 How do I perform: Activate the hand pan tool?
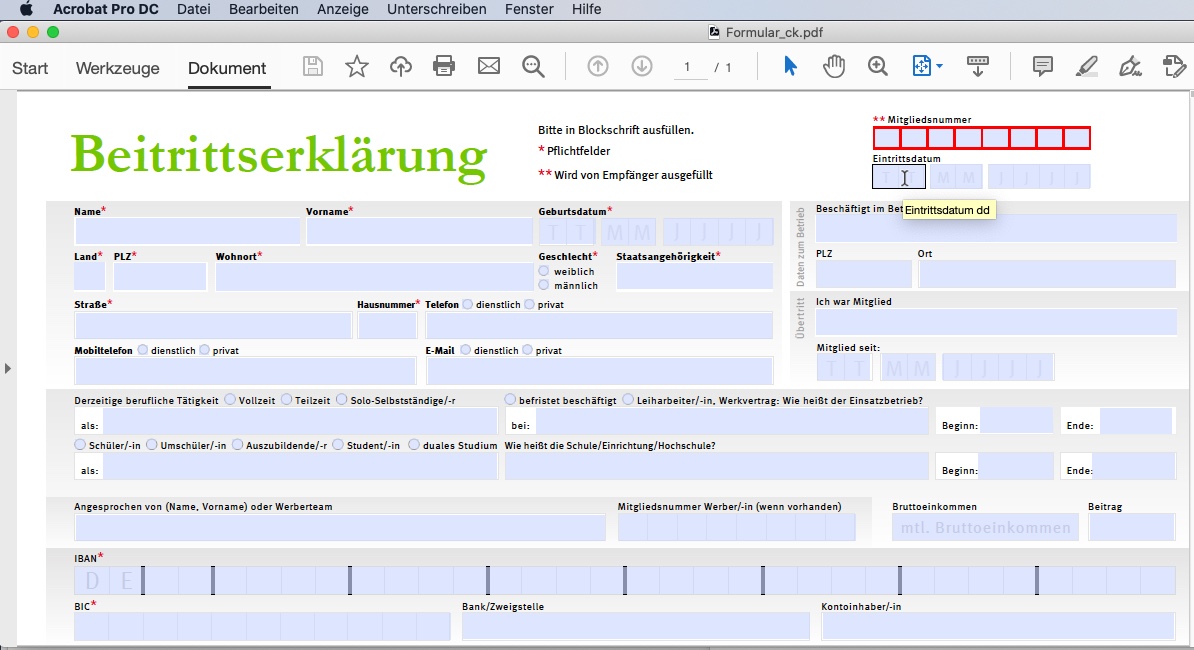(834, 67)
